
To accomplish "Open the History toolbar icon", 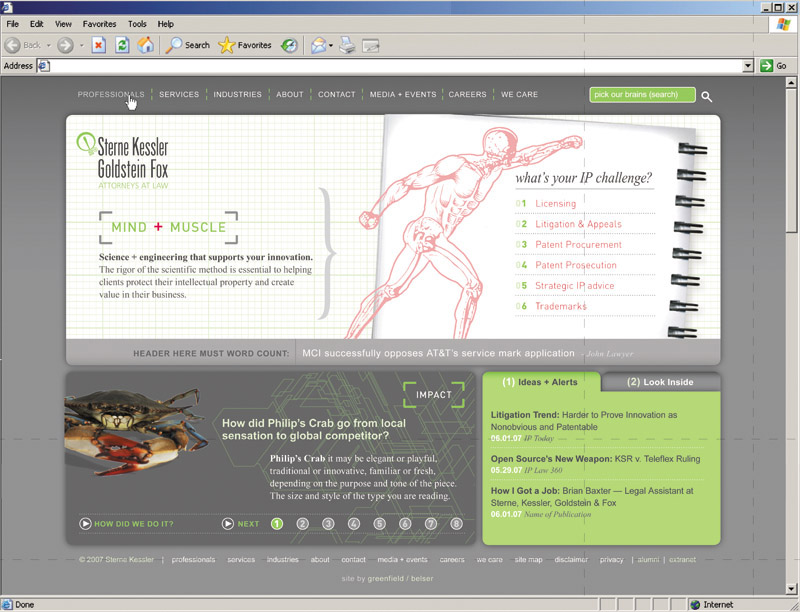I will pos(289,45).
